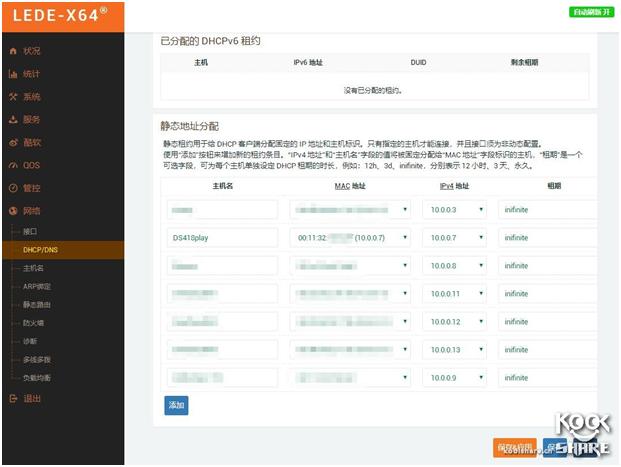
Task: Open the 负载均衡 submenu item
Action: (x=36, y=378)
